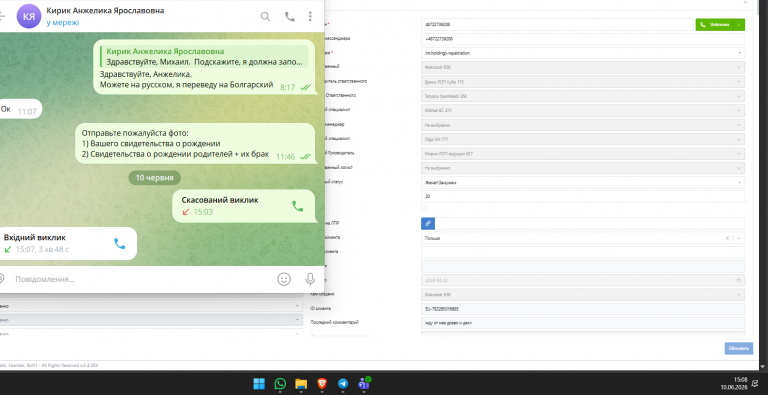
Task: Open Microsoft Teams from the taskbar
Action: (x=364, y=383)
